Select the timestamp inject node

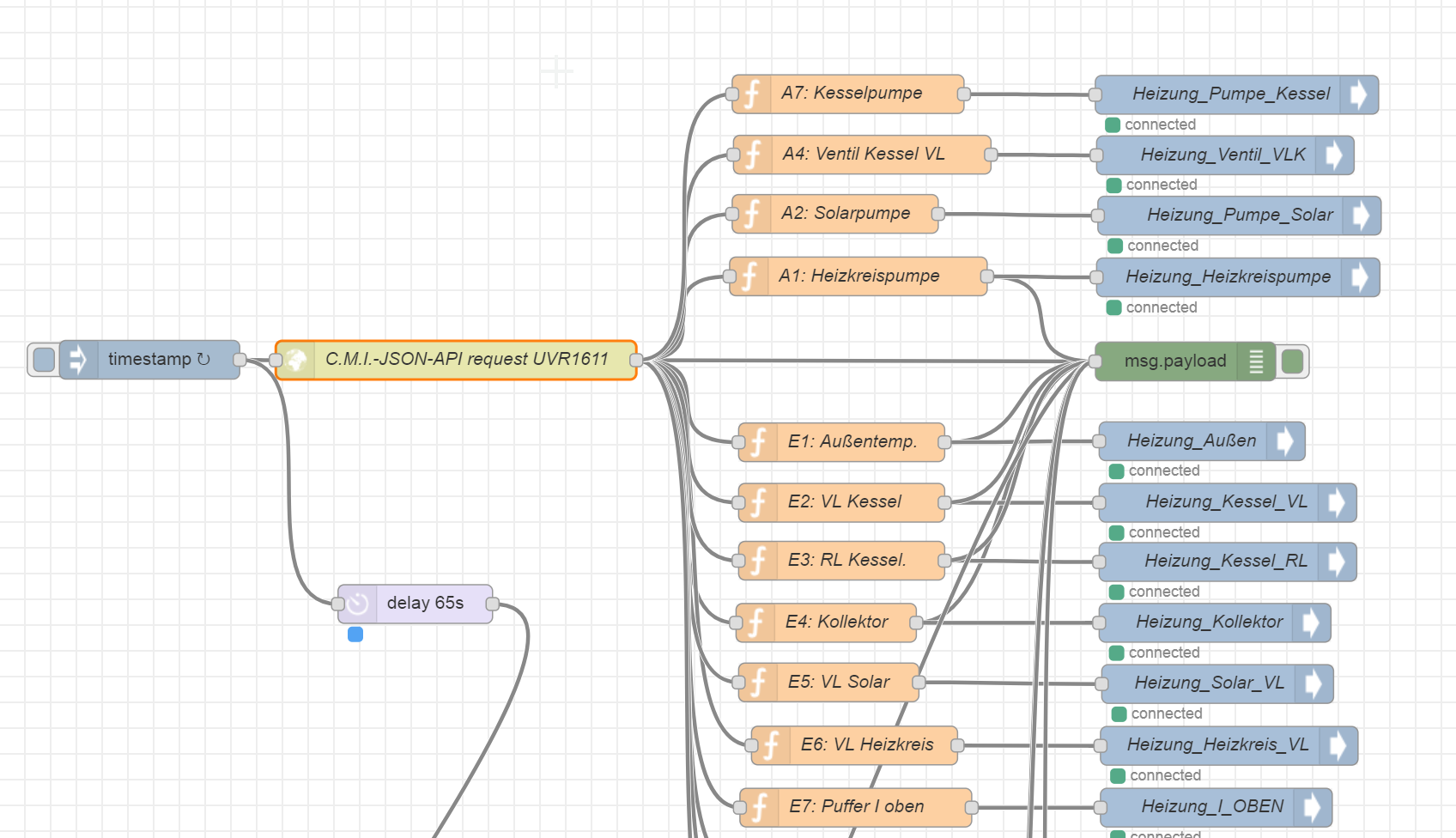point(149,360)
